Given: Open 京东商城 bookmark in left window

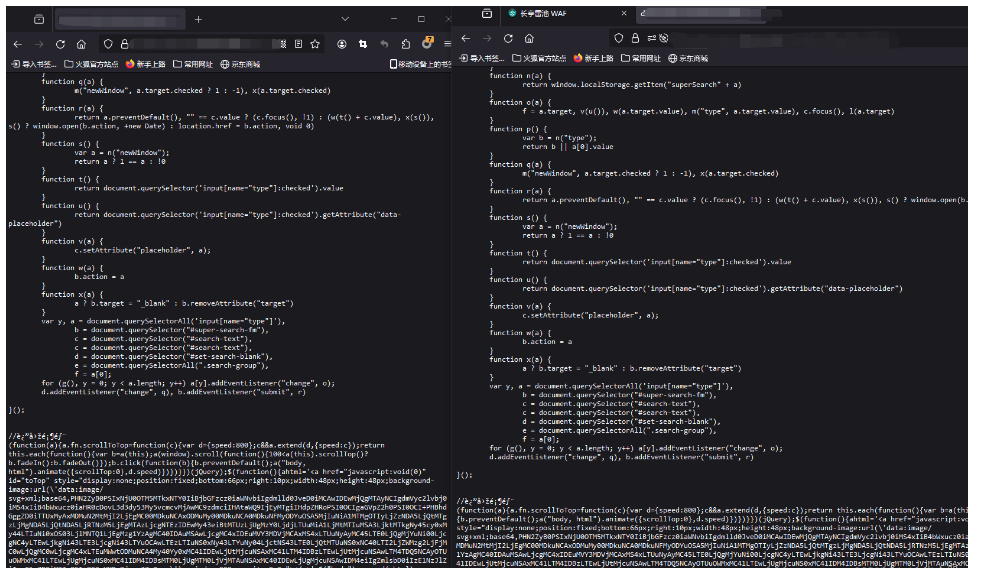Looking at the screenshot, I should [240, 64].
